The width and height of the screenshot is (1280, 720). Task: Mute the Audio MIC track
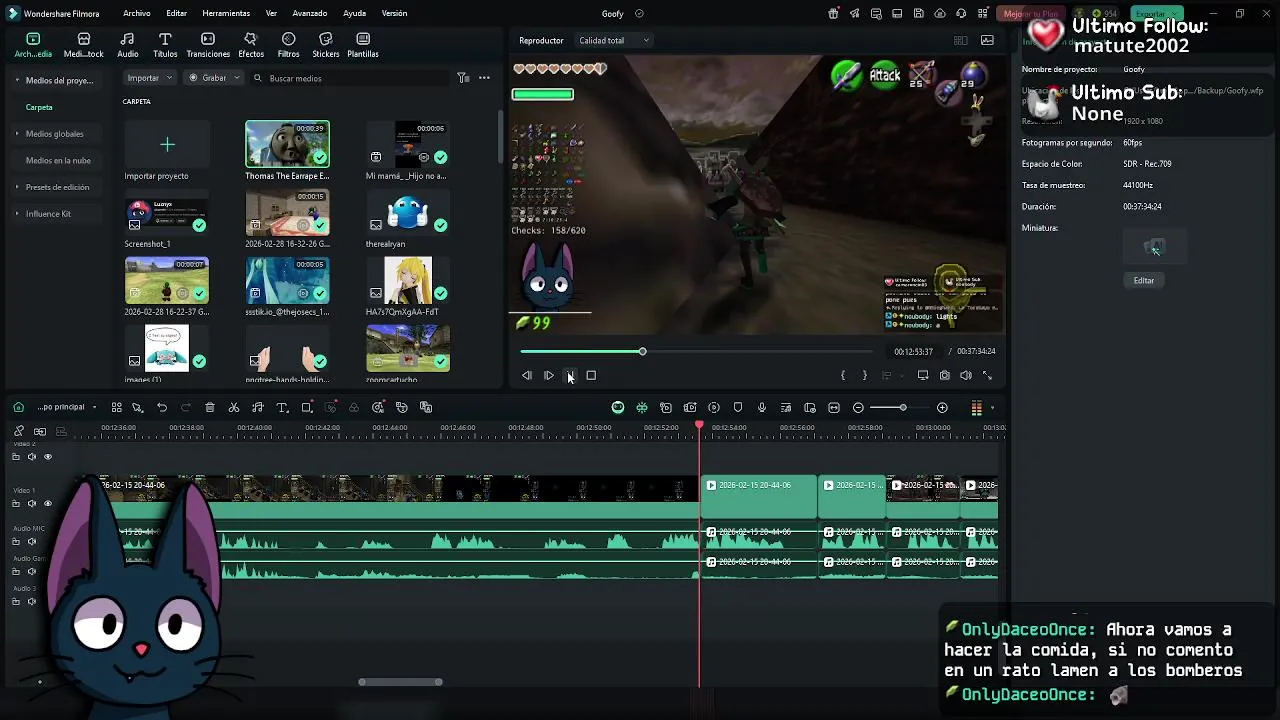[31, 541]
